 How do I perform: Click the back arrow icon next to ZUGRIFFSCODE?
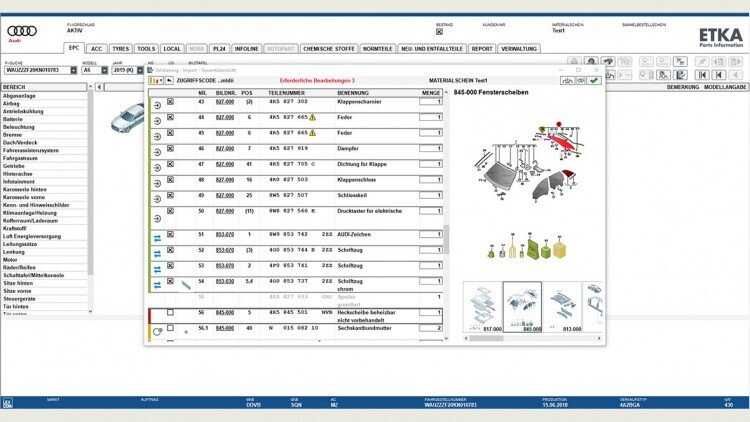pyautogui.click(x=169, y=80)
